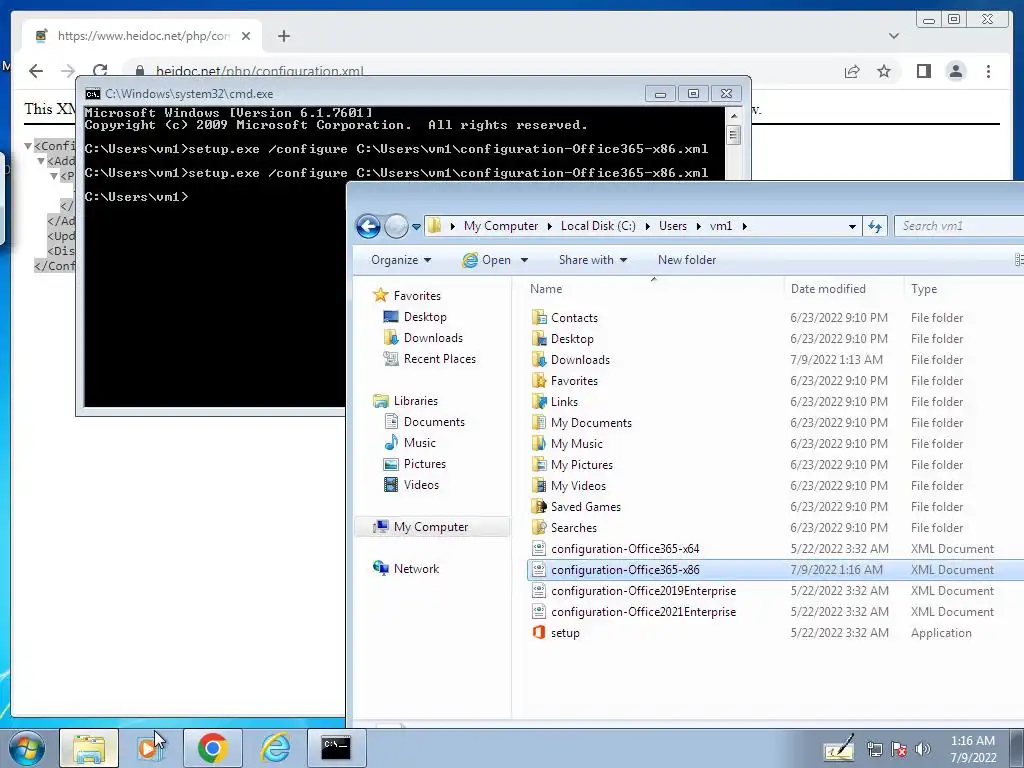Collapse the Configuration XML node triangle

(x=28, y=146)
